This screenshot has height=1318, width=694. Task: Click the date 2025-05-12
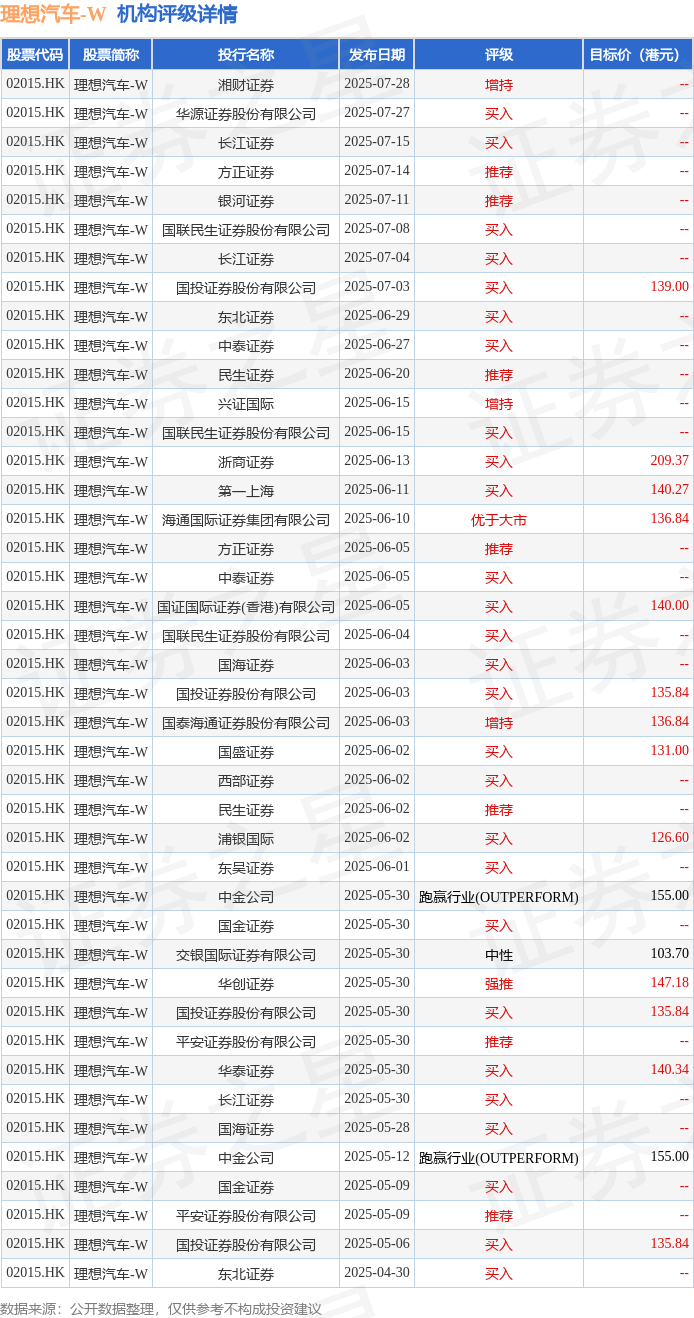pos(377,1157)
